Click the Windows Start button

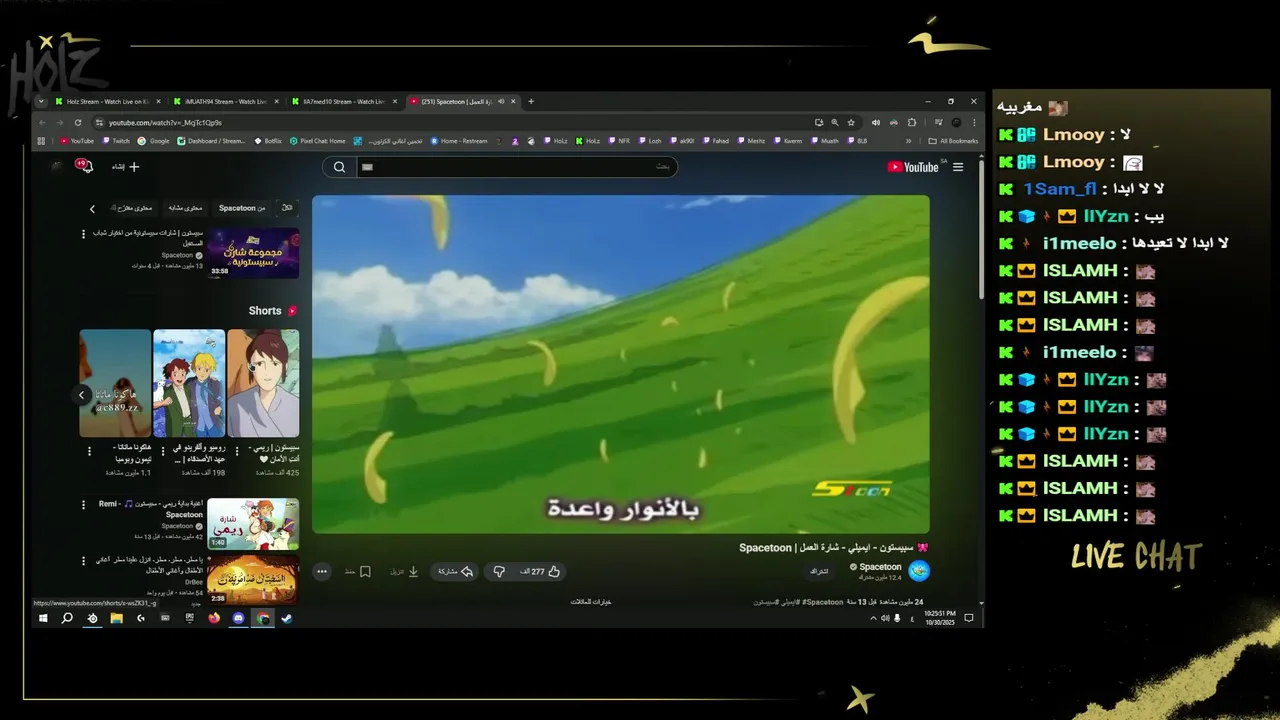click(x=43, y=618)
